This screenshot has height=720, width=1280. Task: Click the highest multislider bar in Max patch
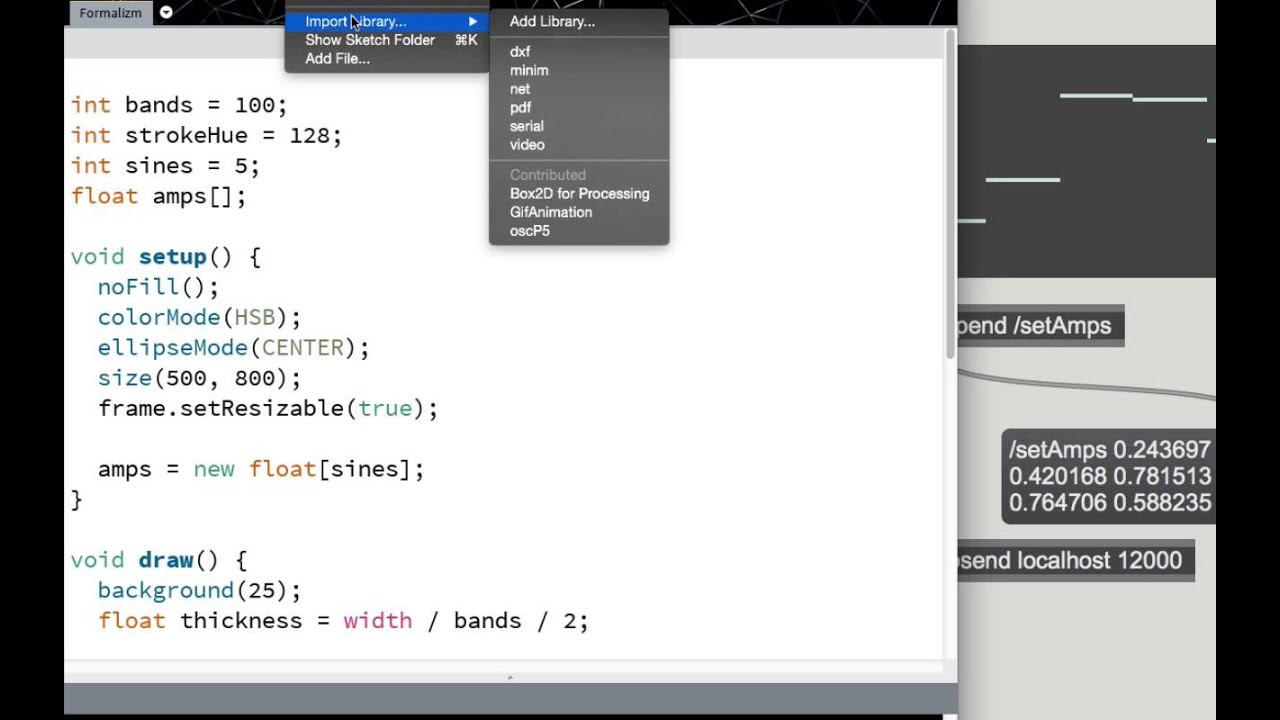point(1096,96)
